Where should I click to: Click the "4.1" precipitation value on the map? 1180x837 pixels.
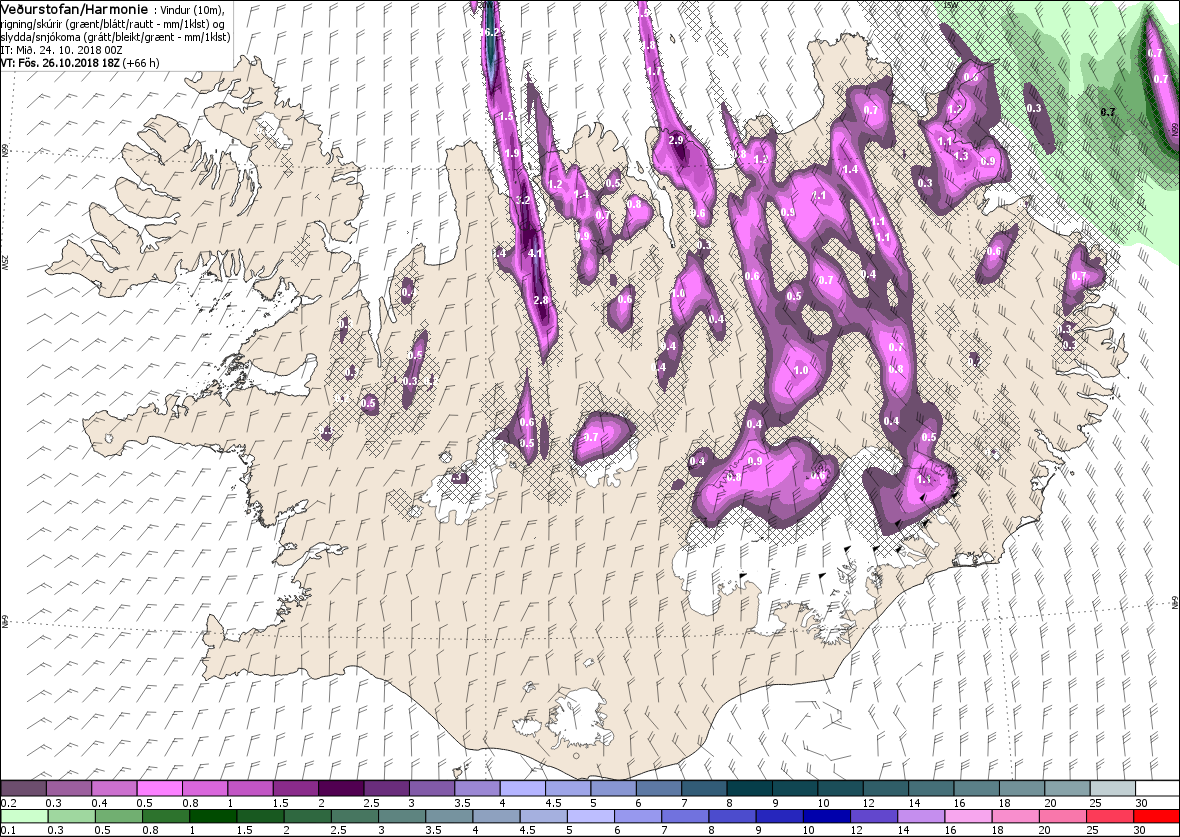535,254
